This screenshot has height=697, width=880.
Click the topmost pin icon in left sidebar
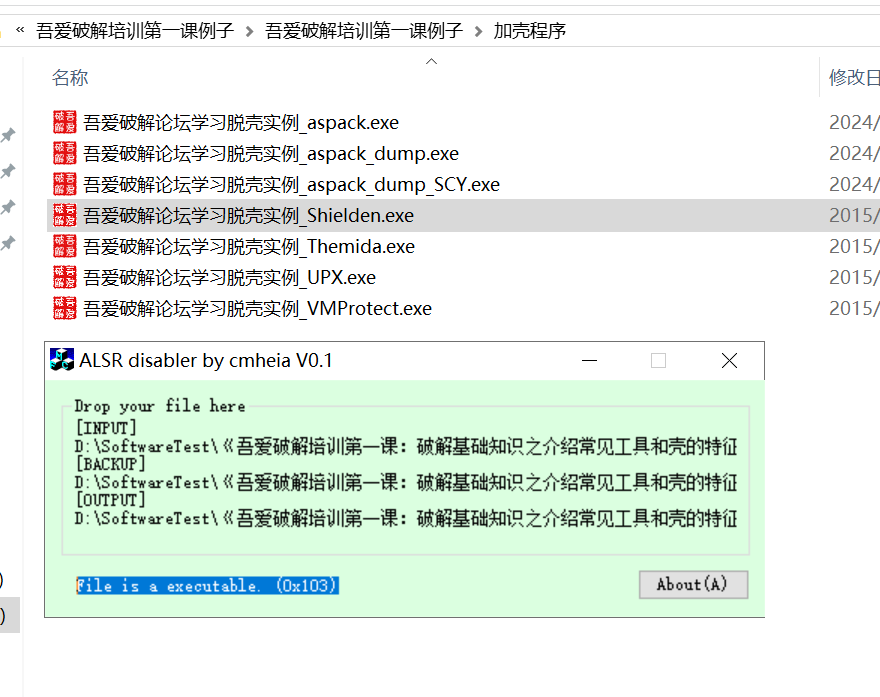point(8,135)
